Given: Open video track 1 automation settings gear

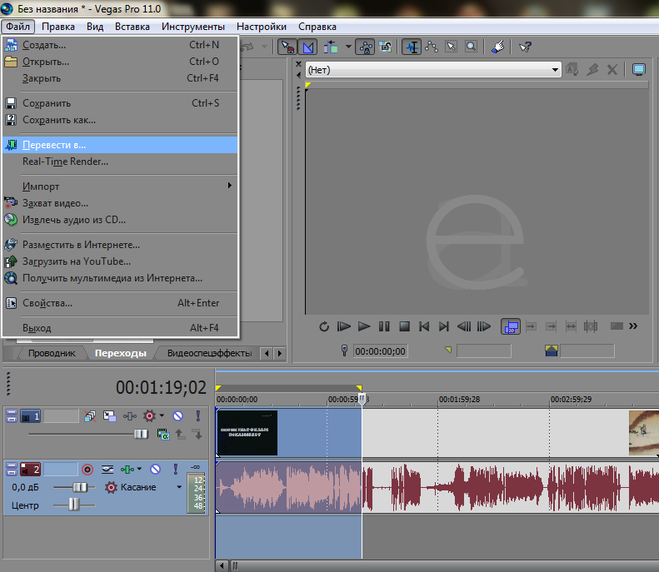Looking at the screenshot, I should click(149, 416).
